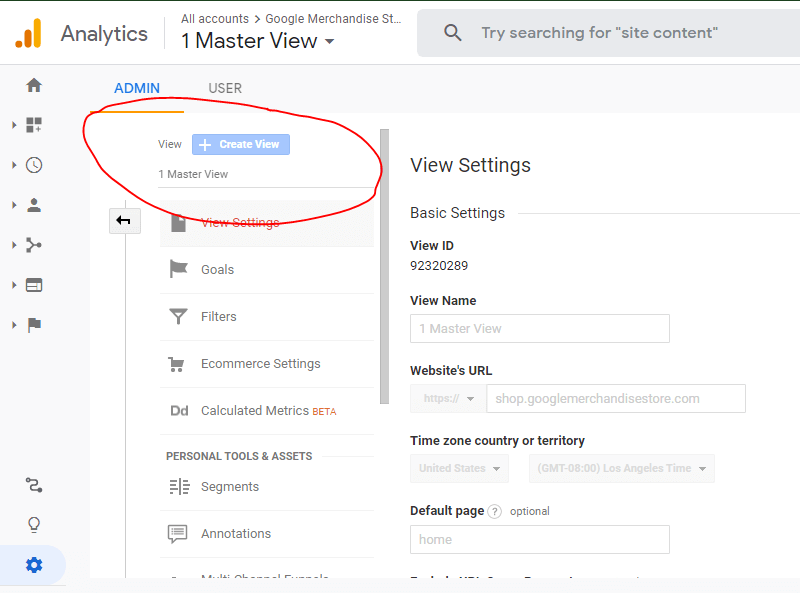Image resolution: width=800 pixels, height=593 pixels.
Task: Open Audience reports person icon
Action: (34, 205)
